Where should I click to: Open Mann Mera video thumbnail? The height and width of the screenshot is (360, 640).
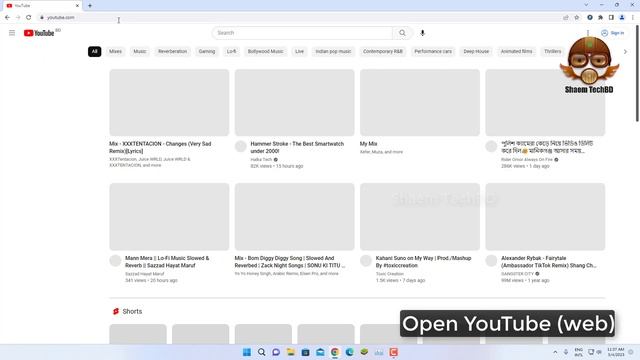(169, 217)
